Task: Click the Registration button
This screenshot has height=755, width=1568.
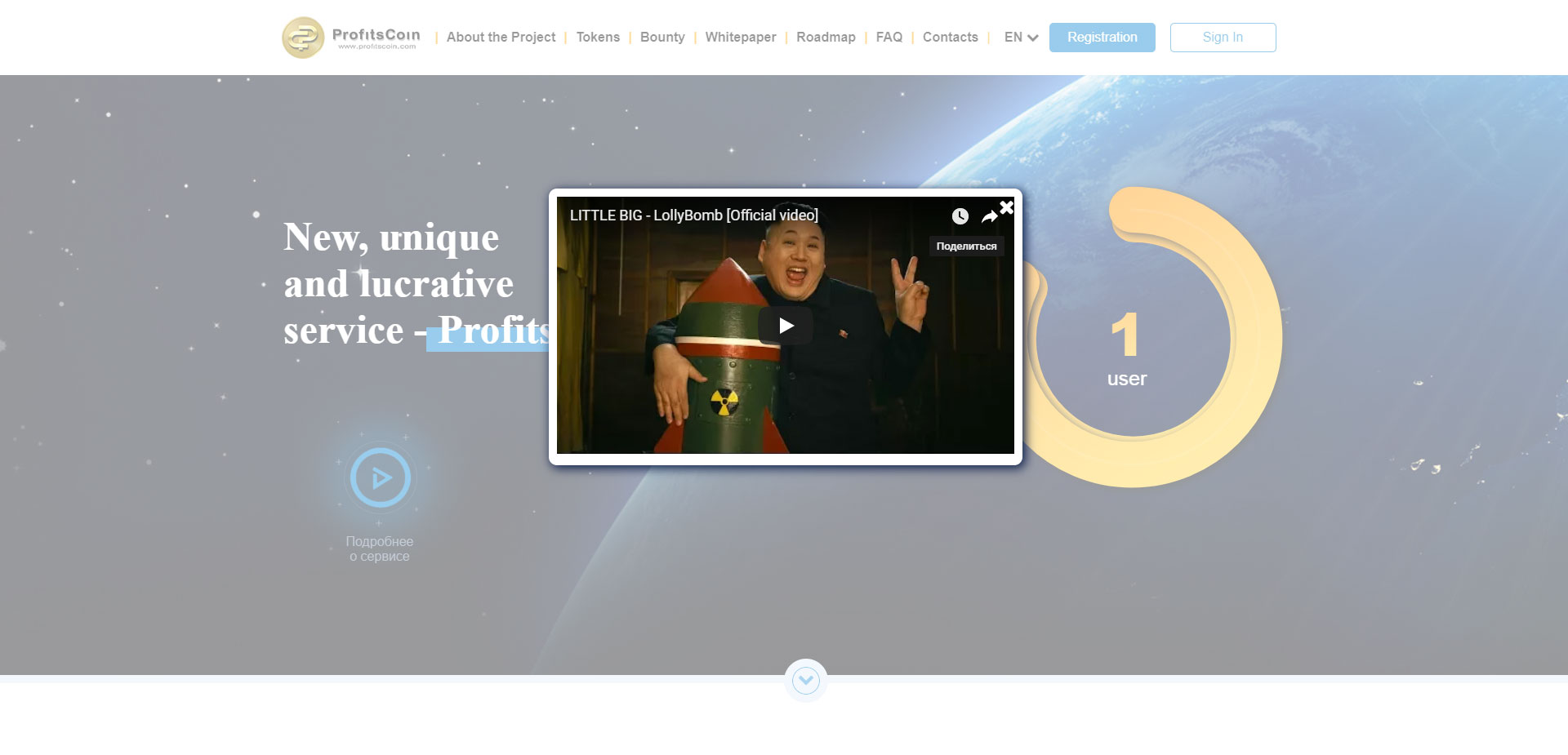Action: click(1102, 38)
